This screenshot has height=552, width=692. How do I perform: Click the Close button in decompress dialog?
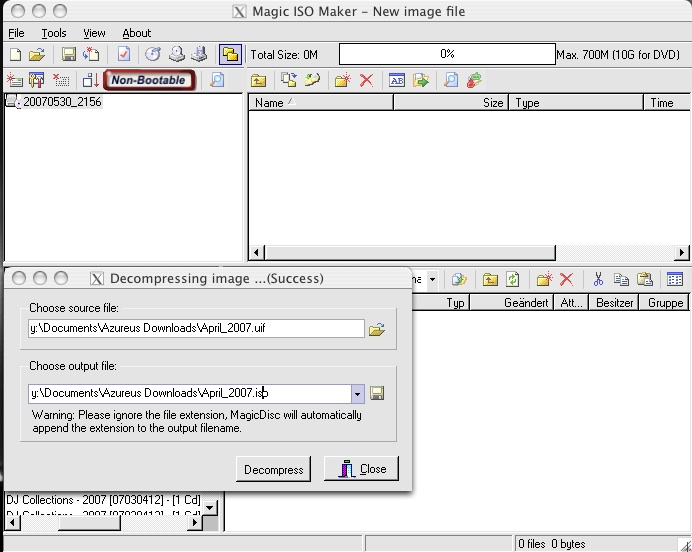361,469
